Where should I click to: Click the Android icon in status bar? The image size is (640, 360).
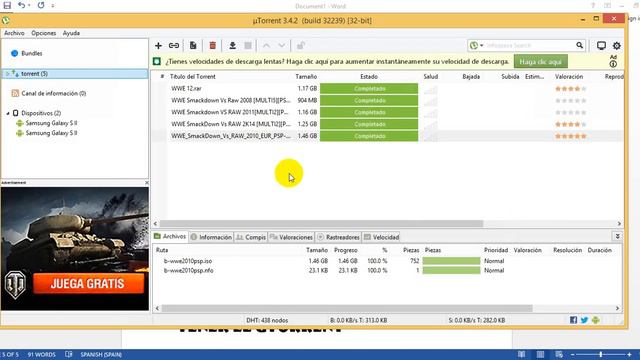[596, 320]
